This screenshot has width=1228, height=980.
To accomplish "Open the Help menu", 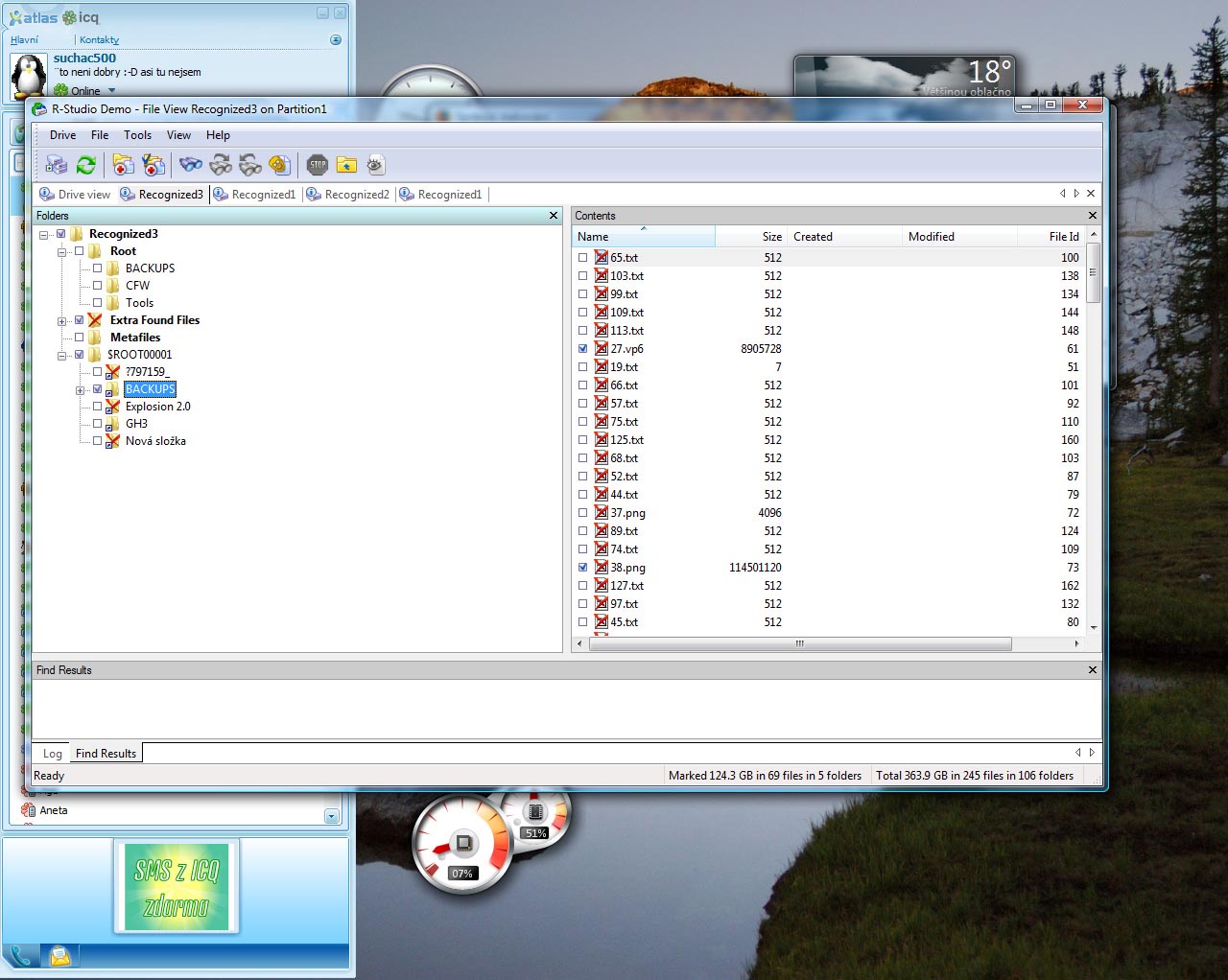I will click(x=218, y=135).
